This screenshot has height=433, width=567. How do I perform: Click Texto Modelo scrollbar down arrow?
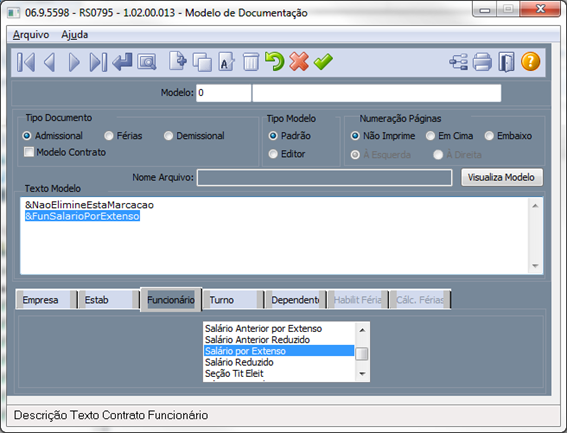(535, 266)
